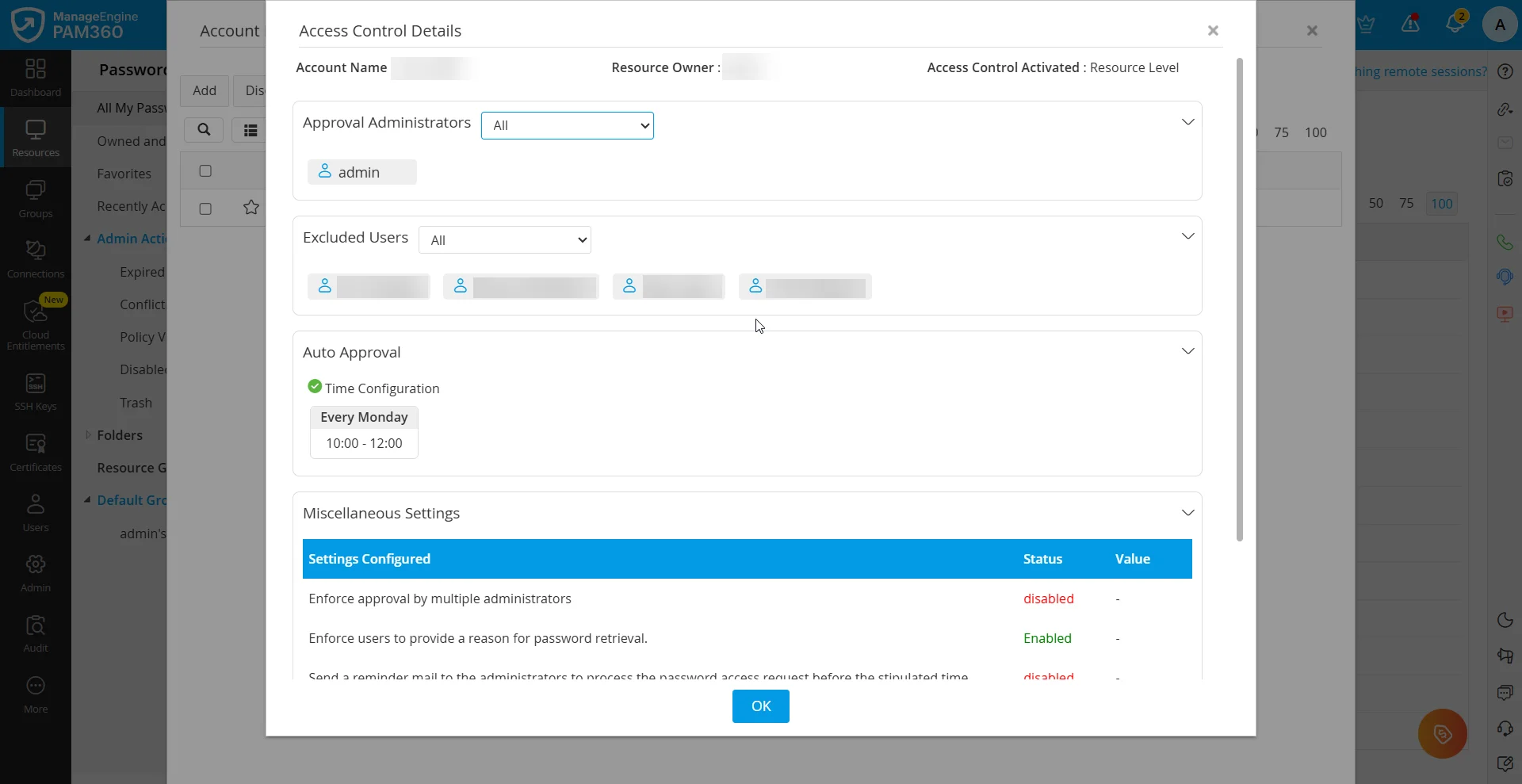Open the Favorites password view
1522x784 pixels.
point(124,174)
